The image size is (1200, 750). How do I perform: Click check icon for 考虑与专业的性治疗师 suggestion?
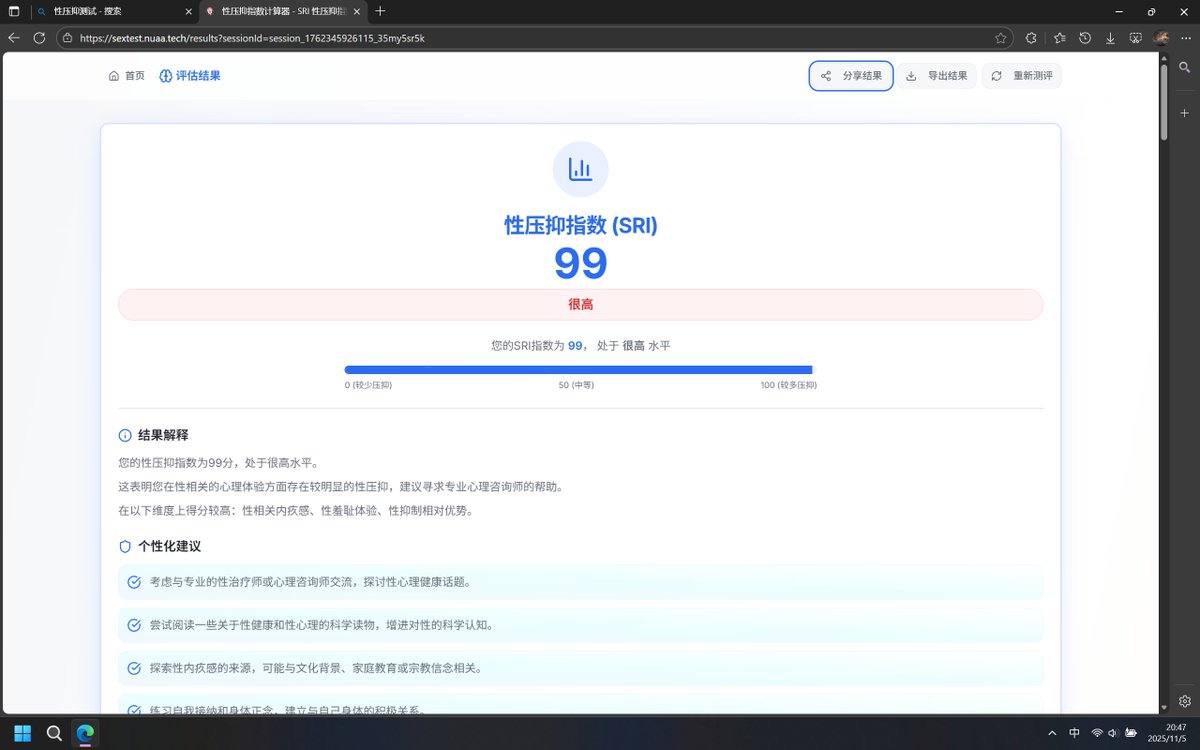pos(134,582)
